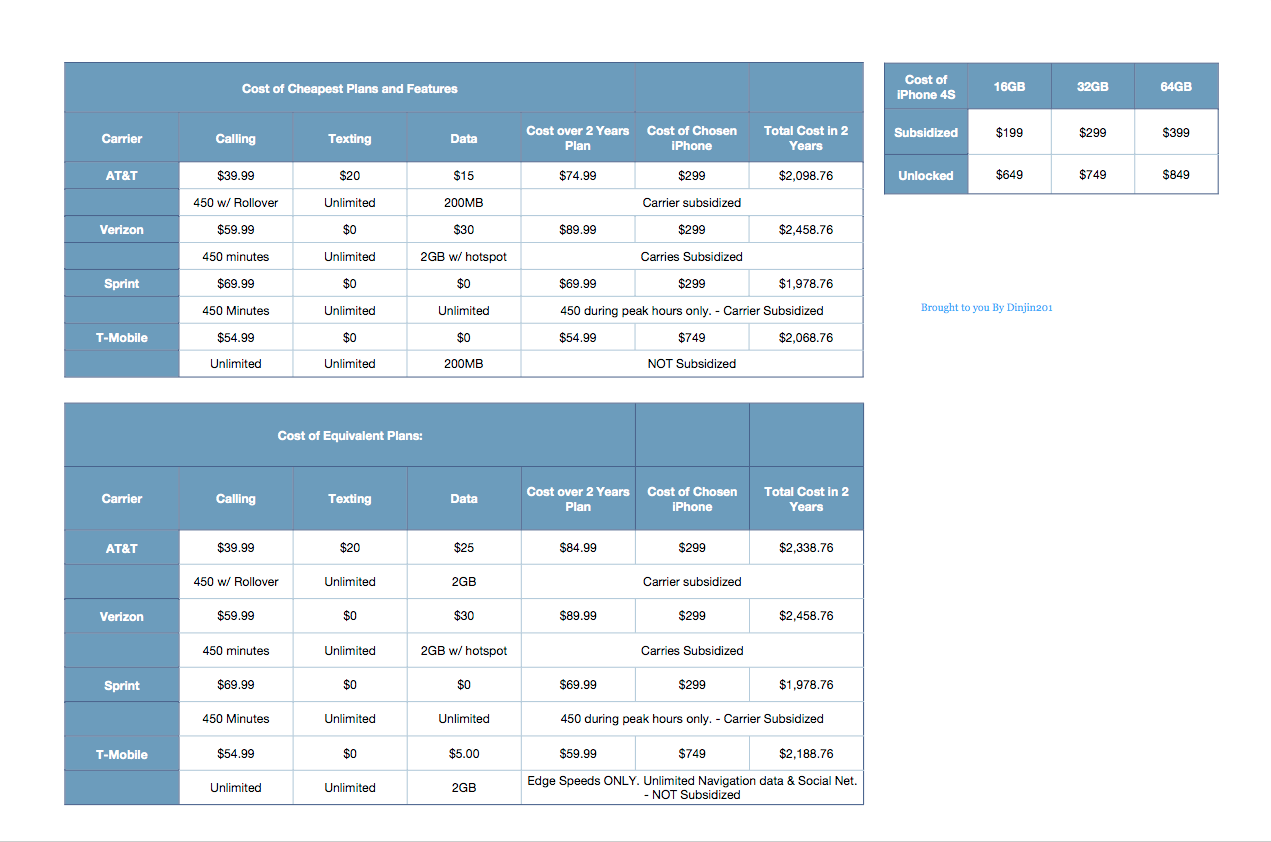This screenshot has height=842, width=1271.
Task: Click the $2,098.76 total cost cell
Action: click(x=806, y=176)
